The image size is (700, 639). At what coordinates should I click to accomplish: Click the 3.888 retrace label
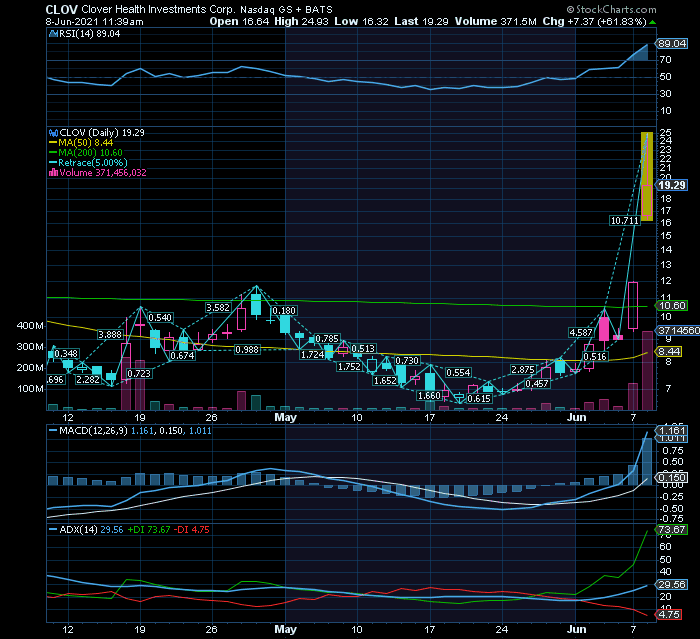coord(110,334)
